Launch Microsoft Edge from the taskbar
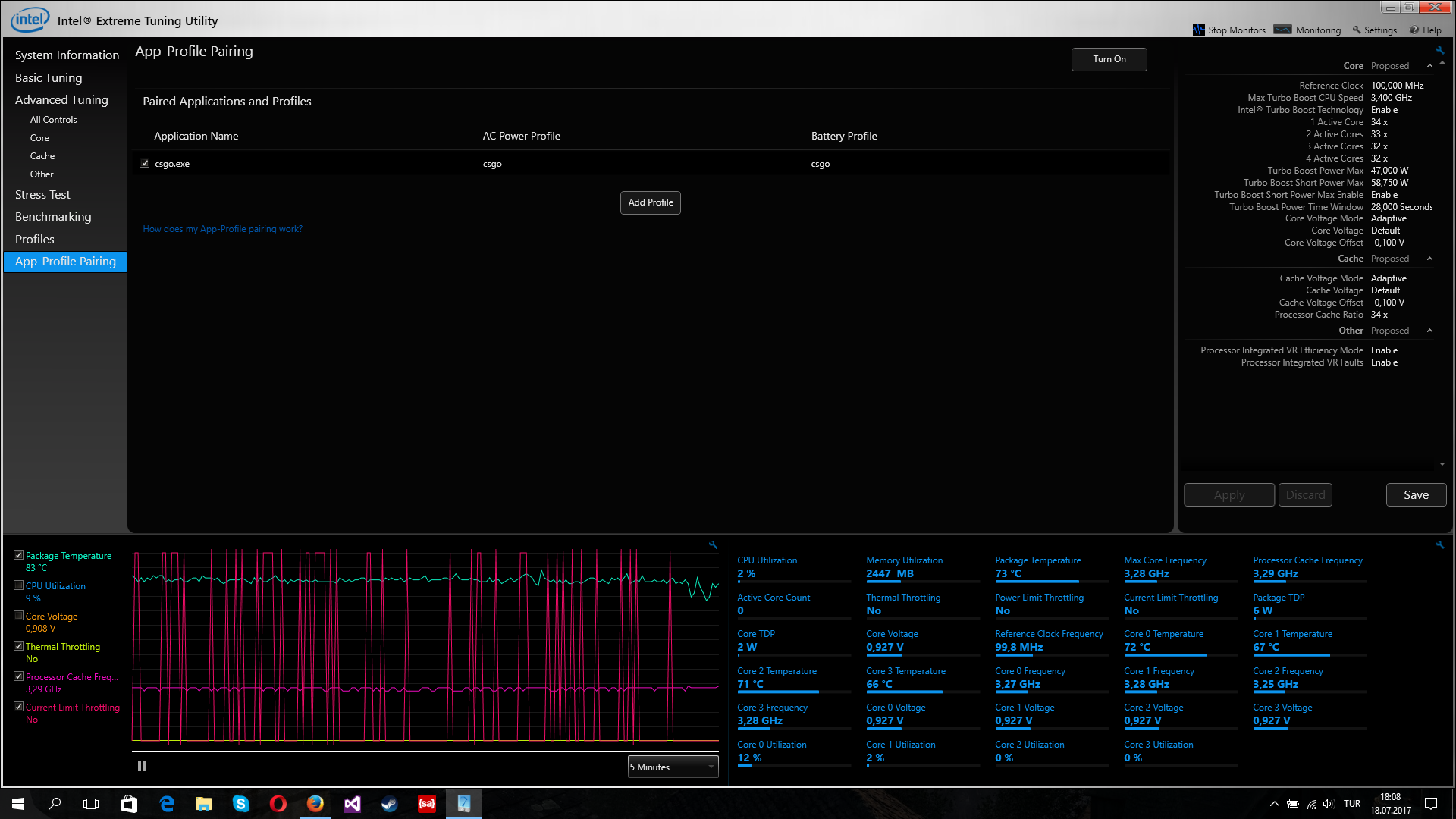 click(x=167, y=804)
